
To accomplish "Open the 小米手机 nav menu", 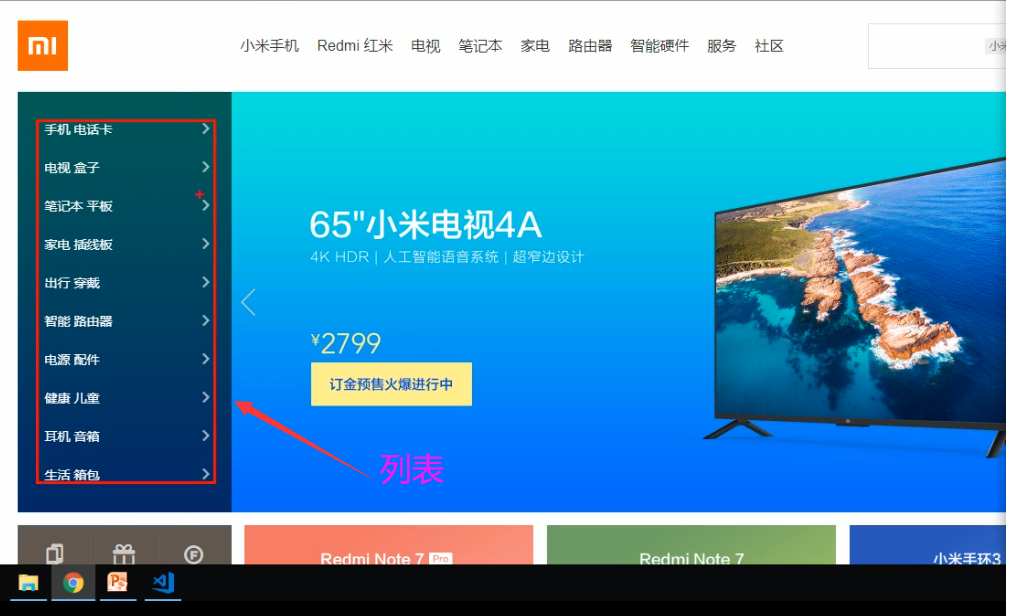I will click(269, 46).
